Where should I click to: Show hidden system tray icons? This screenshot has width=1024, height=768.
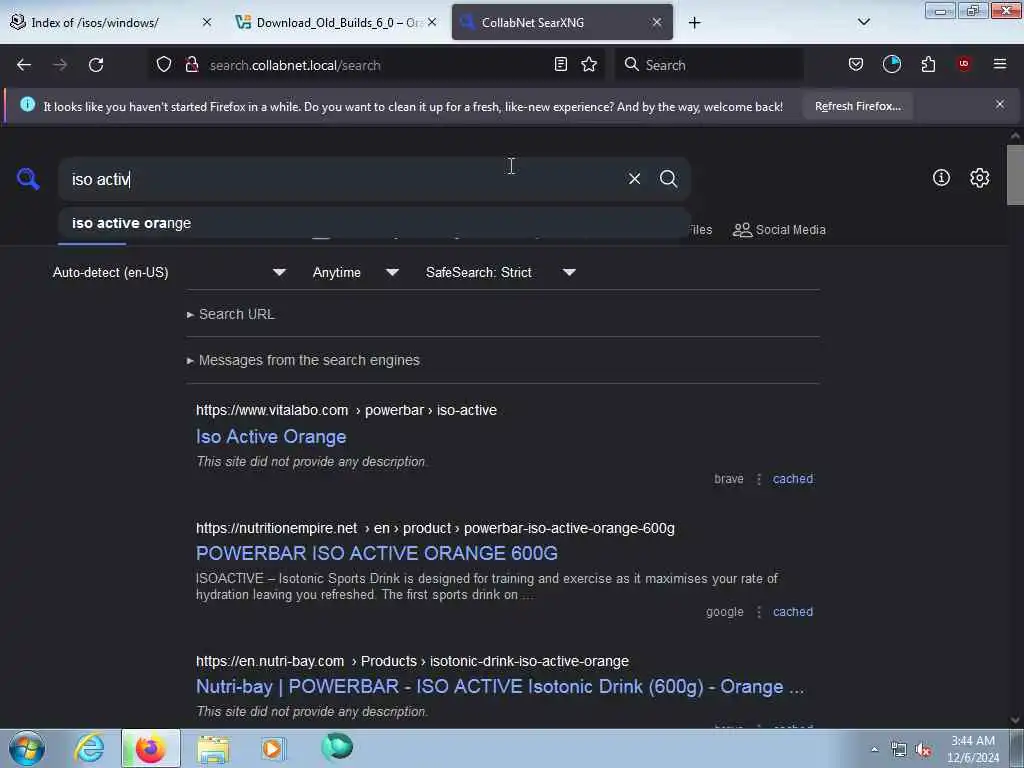(874, 749)
